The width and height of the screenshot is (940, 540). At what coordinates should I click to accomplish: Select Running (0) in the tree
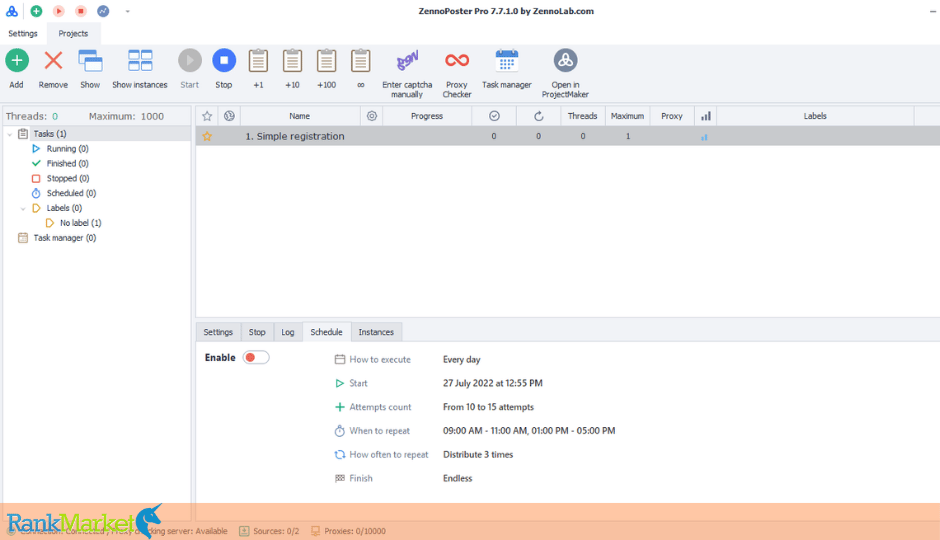(67, 149)
